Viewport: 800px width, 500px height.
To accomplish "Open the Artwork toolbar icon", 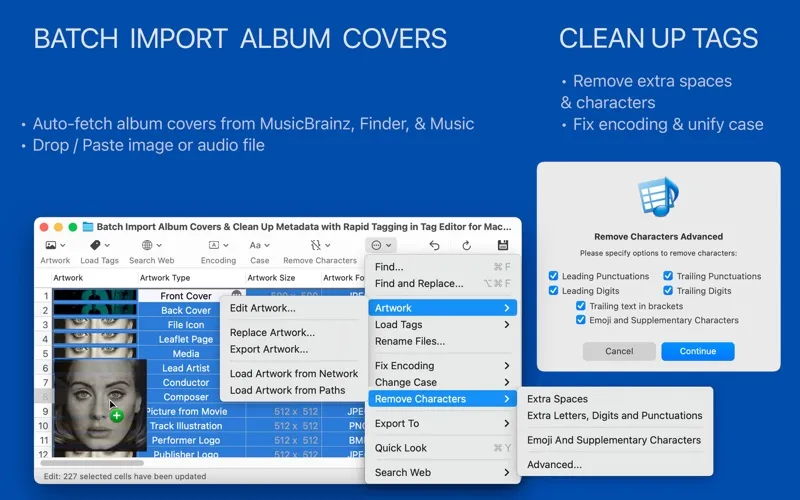I will tap(51, 245).
